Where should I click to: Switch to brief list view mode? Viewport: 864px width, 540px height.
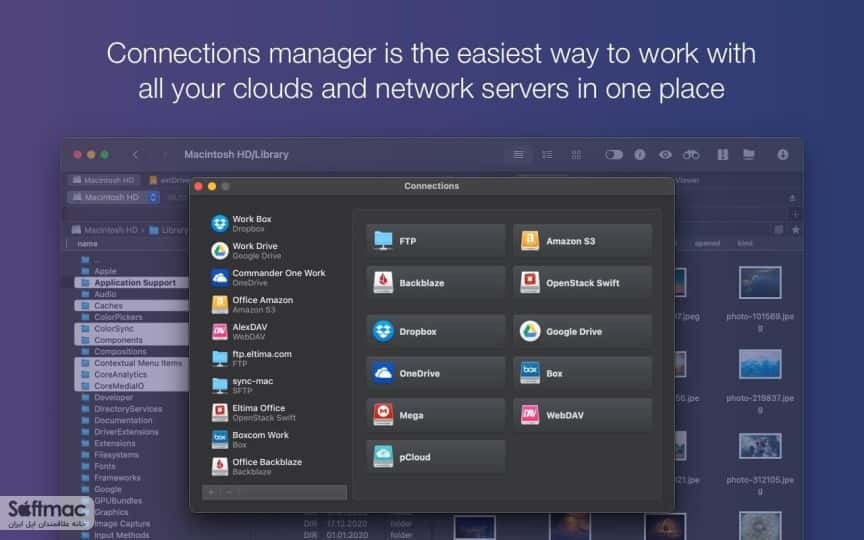pos(547,155)
